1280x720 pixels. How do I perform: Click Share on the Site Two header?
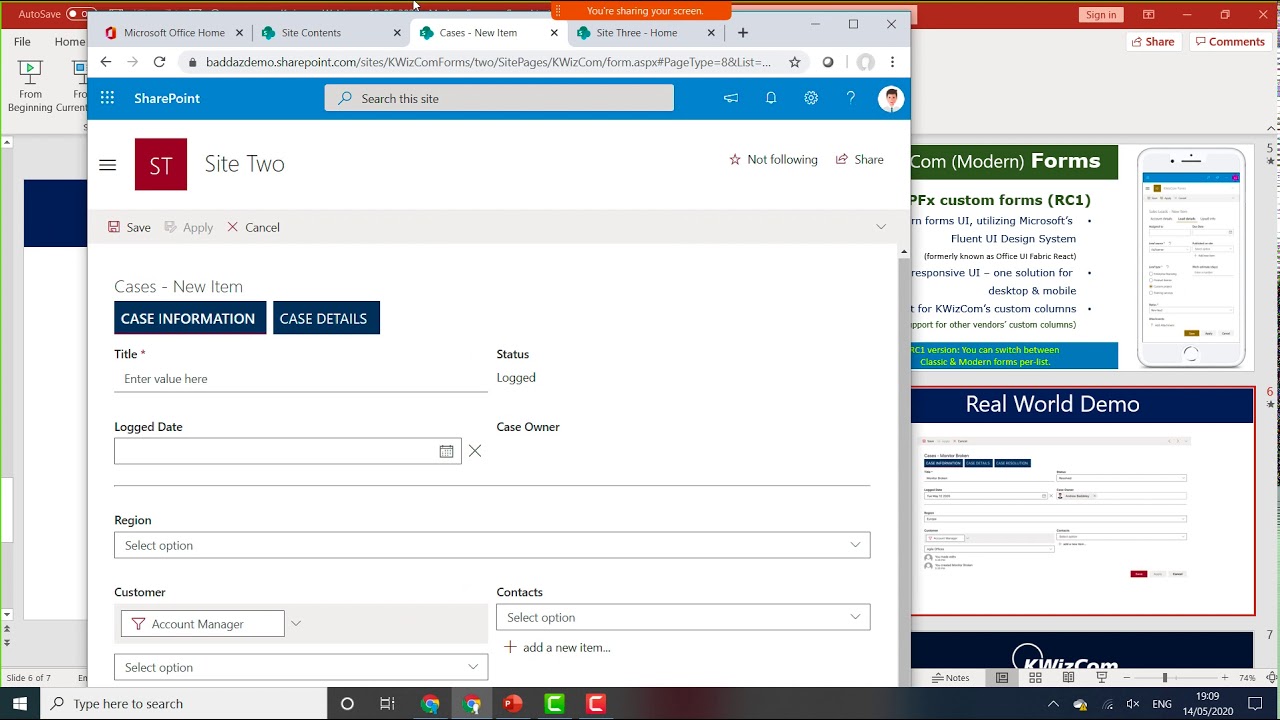(860, 159)
